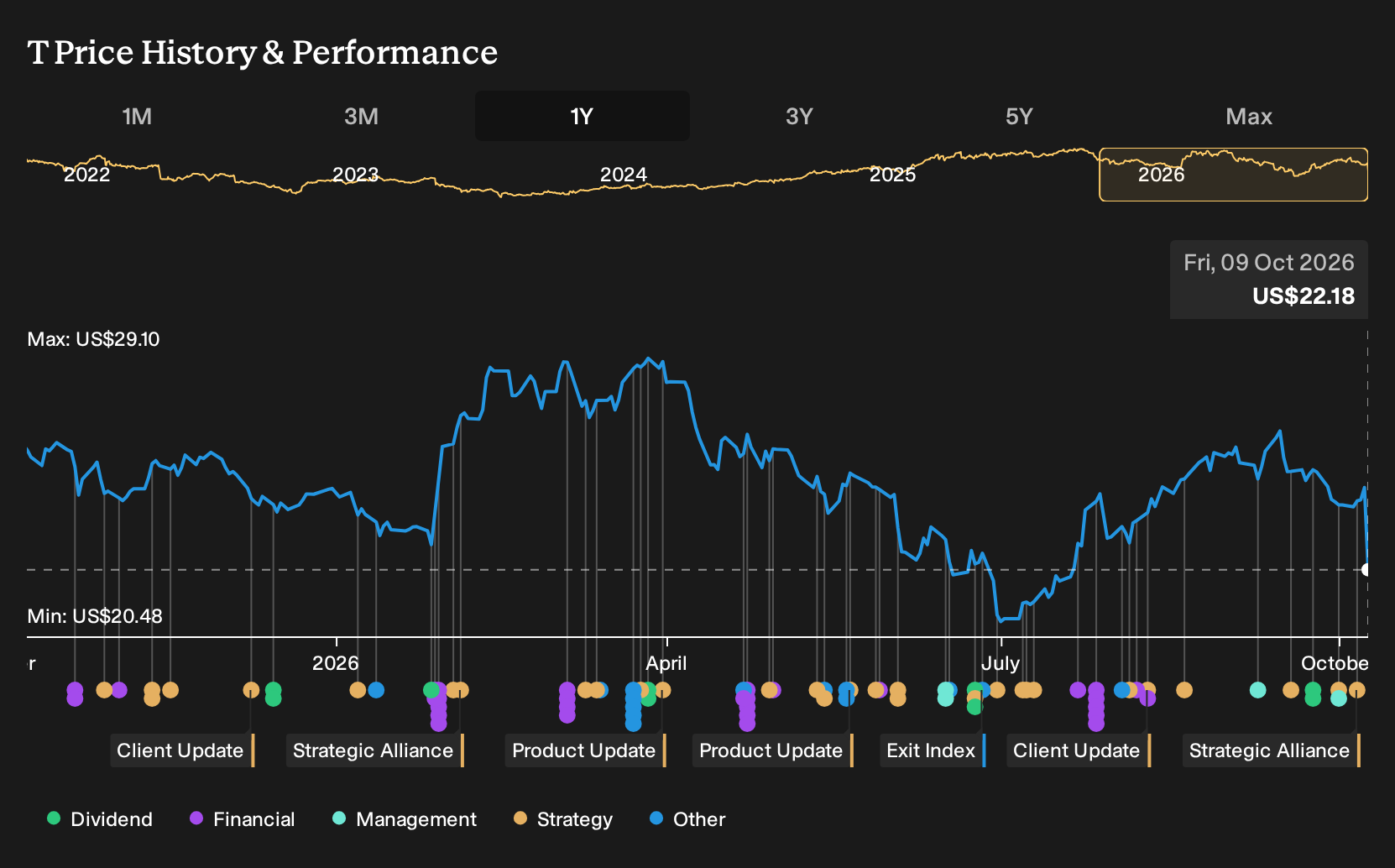Toggle the Dividend legend filter
Viewport: 1395px width, 868px height.
coord(100,818)
